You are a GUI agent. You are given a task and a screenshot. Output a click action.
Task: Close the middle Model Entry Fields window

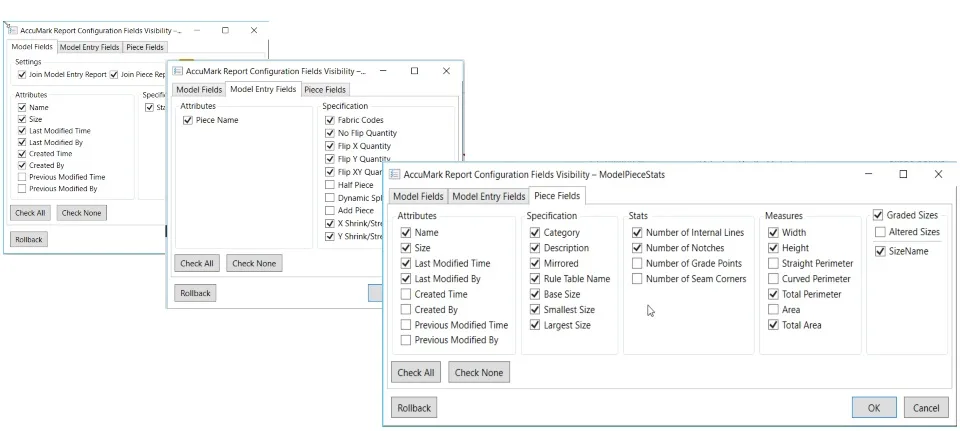pyautogui.click(x=446, y=71)
